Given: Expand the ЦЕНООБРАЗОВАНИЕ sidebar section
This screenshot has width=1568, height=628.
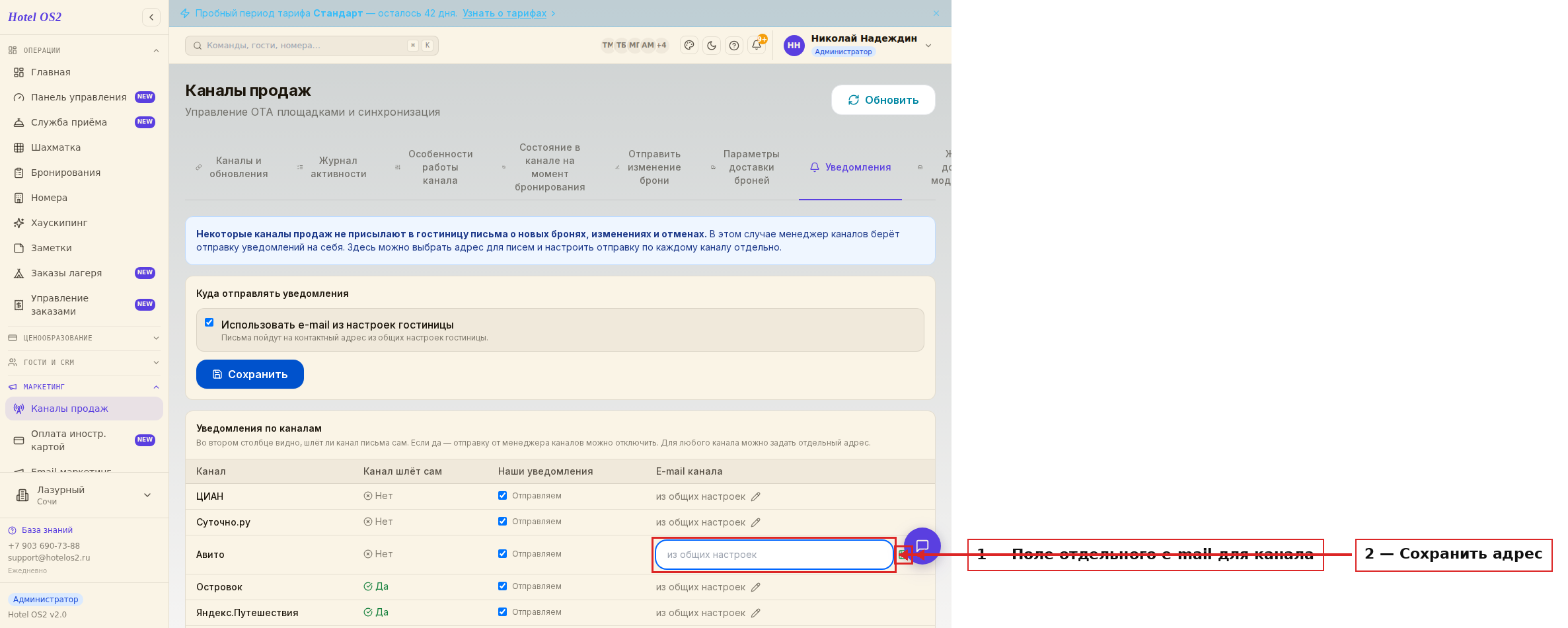Looking at the screenshot, I should [84, 338].
